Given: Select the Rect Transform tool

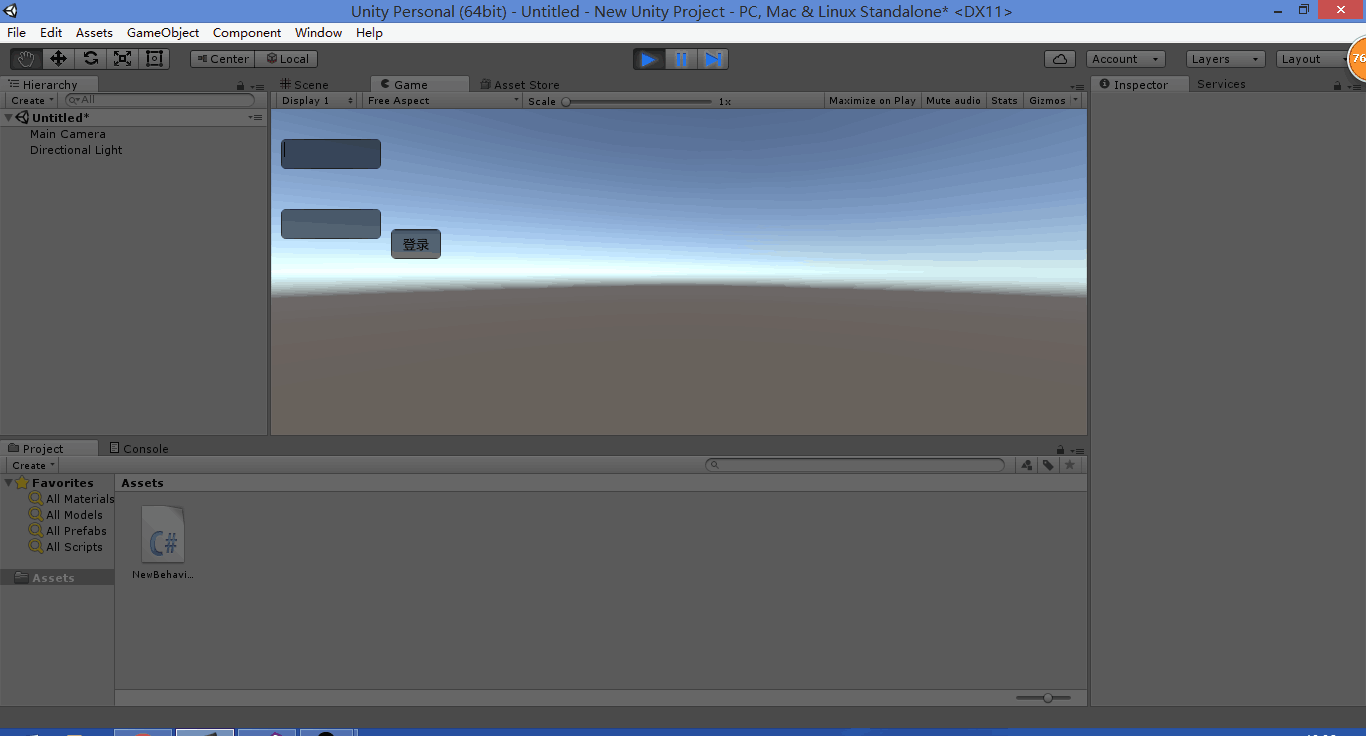Looking at the screenshot, I should point(154,59).
